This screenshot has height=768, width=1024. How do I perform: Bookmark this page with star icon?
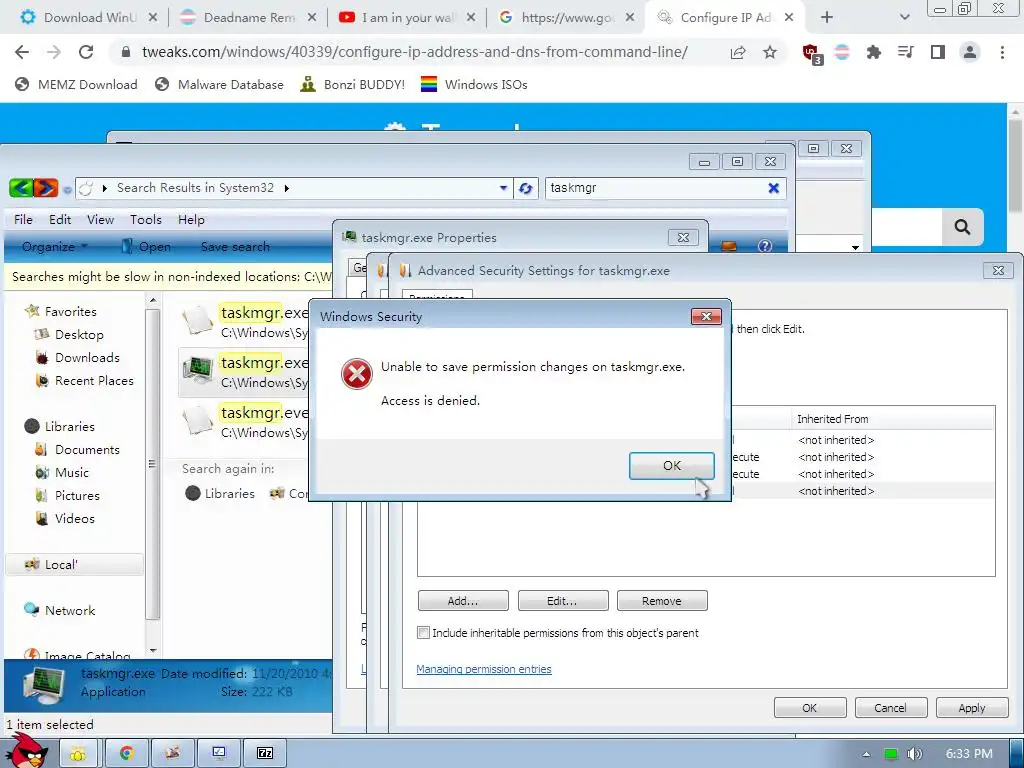(770, 52)
